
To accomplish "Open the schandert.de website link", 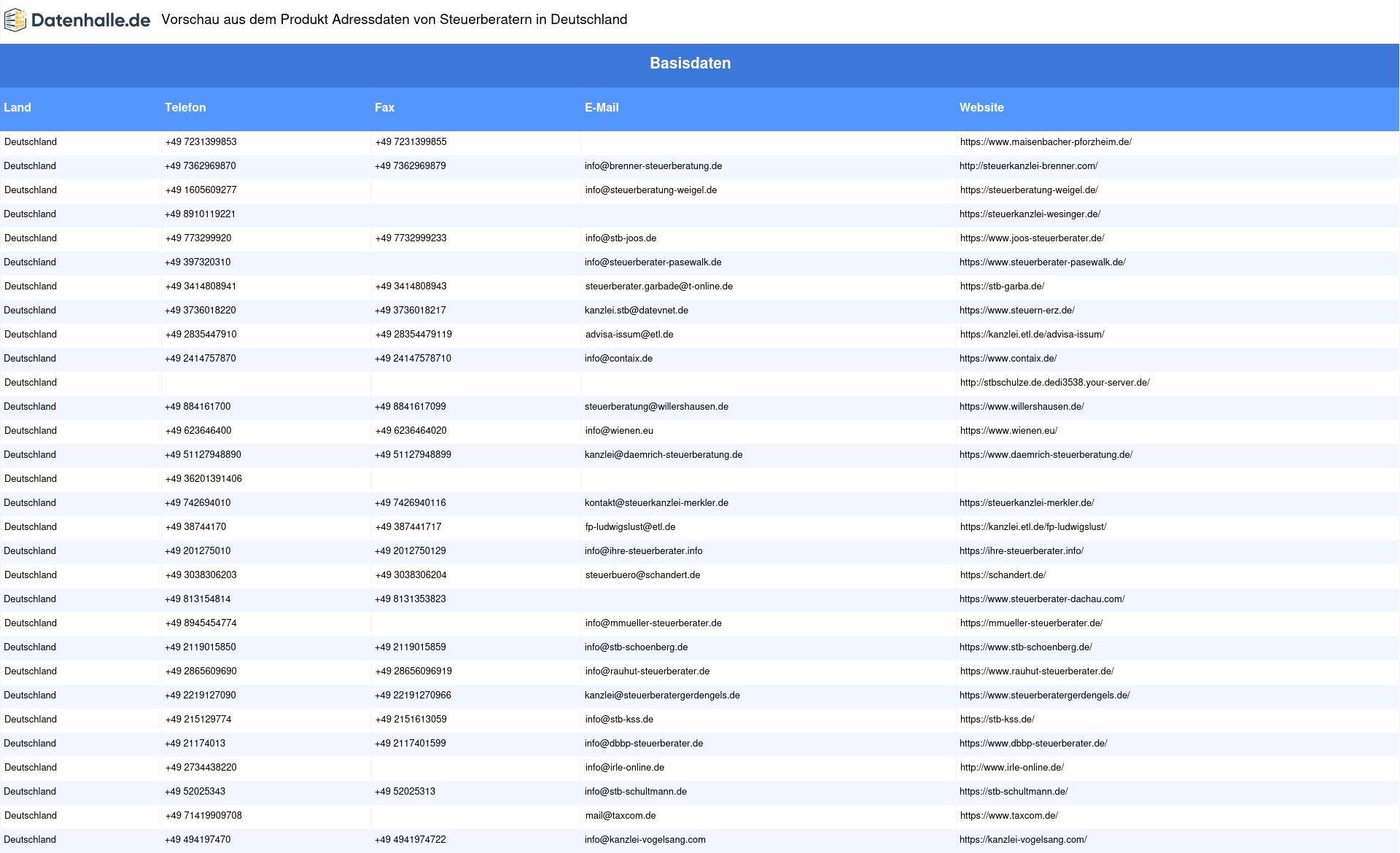I will click(x=1003, y=575).
